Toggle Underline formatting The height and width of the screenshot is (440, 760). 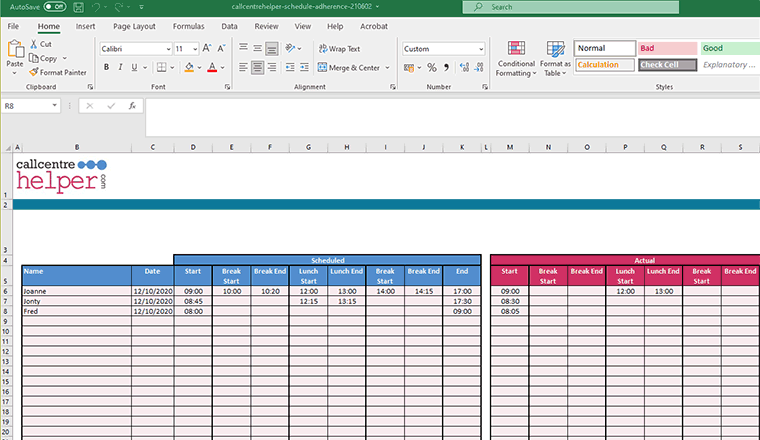(134, 67)
